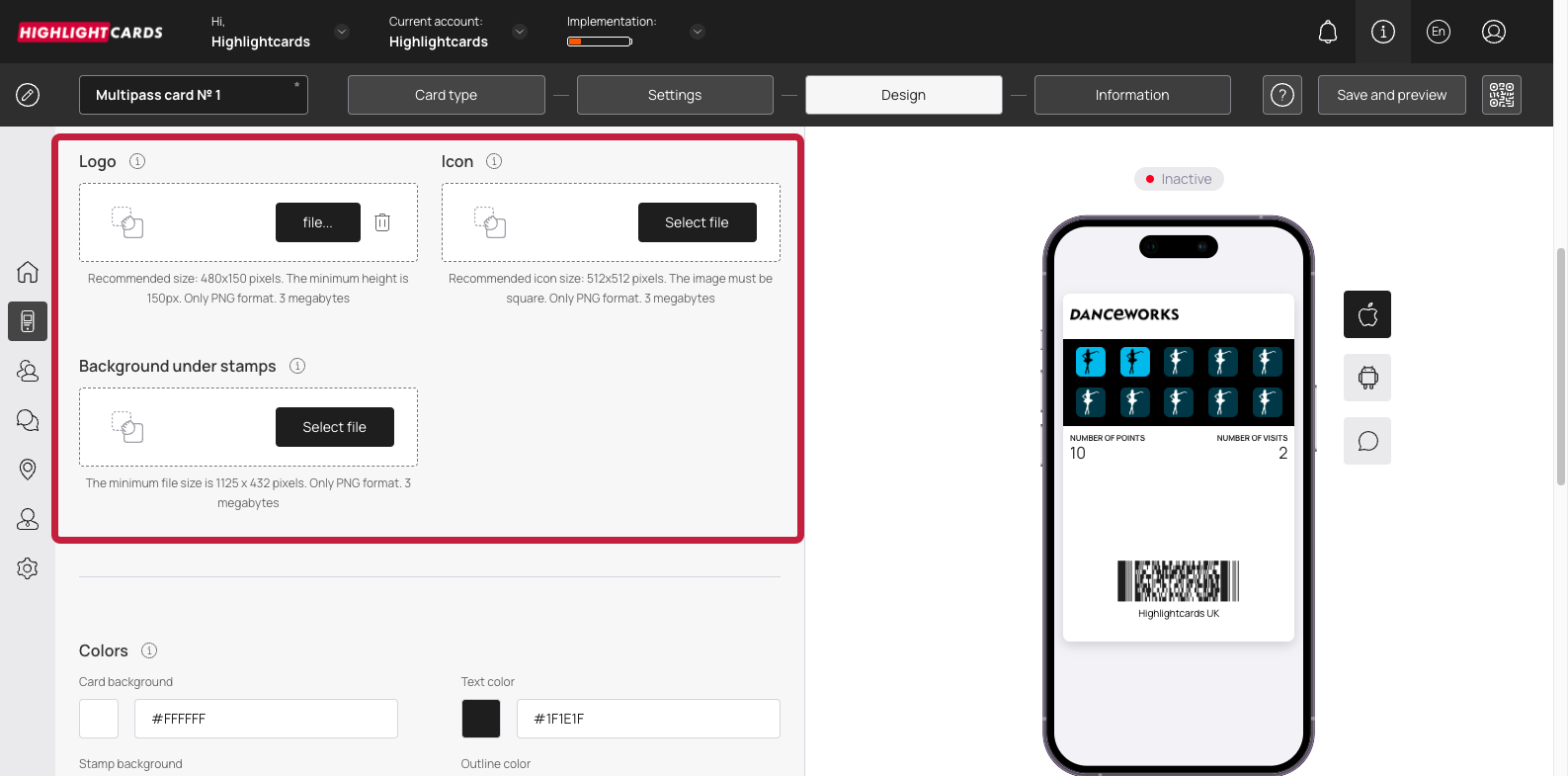Click the Card background hex input field
1568x776 pixels.
click(x=266, y=719)
